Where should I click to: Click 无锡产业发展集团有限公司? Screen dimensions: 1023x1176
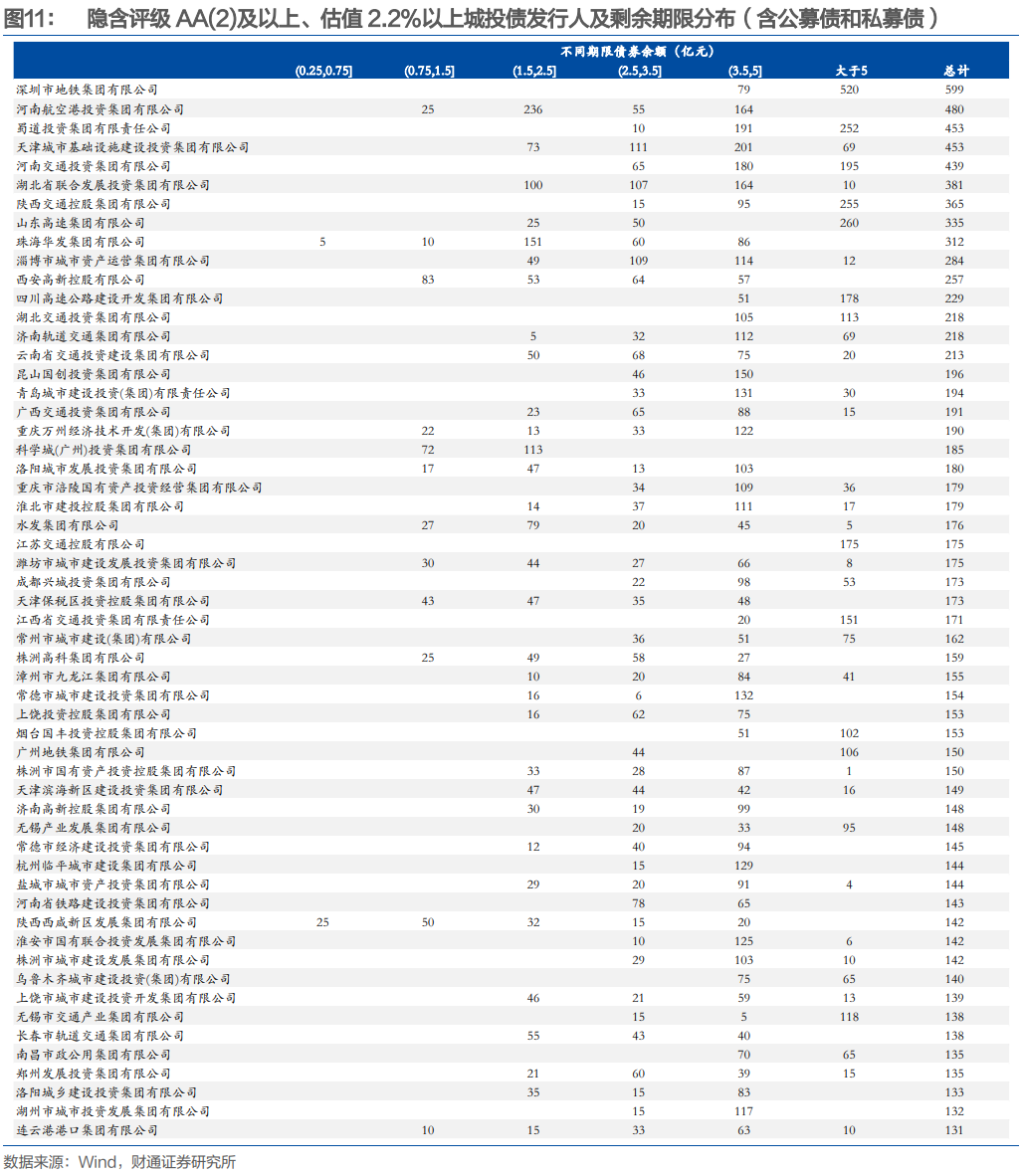click(94, 828)
